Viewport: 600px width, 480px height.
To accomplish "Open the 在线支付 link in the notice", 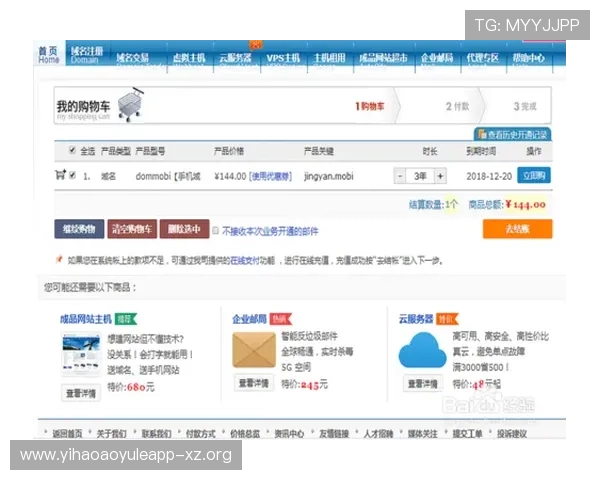I will (x=245, y=261).
